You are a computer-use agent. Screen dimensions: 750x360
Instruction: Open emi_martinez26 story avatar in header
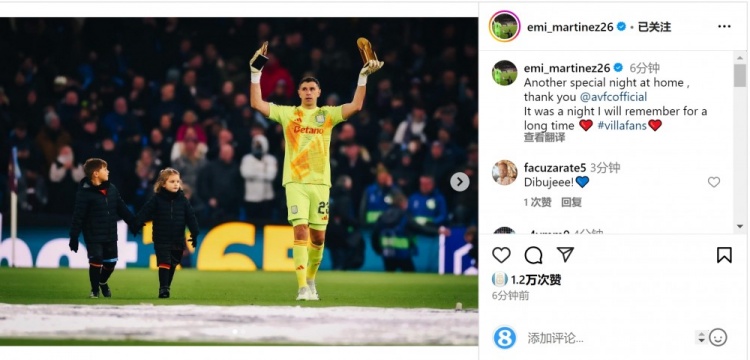tap(505, 26)
